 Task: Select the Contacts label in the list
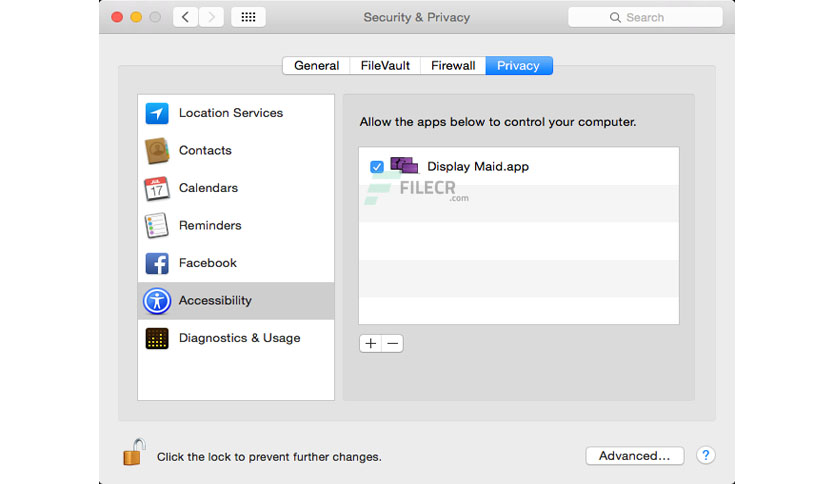(205, 150)
